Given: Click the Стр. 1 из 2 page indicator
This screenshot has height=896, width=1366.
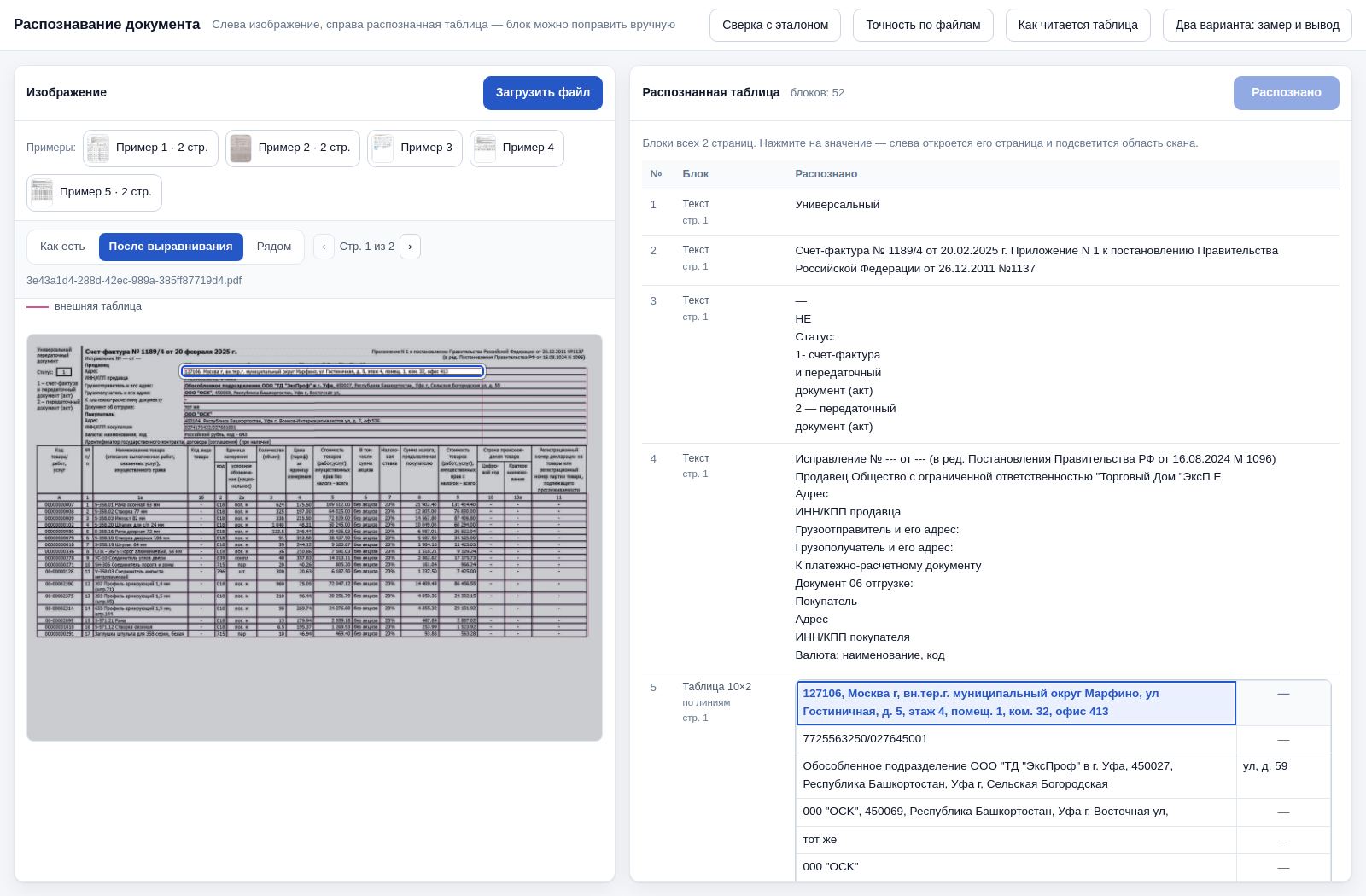Looking at the screenshot, I should [367, 247].
